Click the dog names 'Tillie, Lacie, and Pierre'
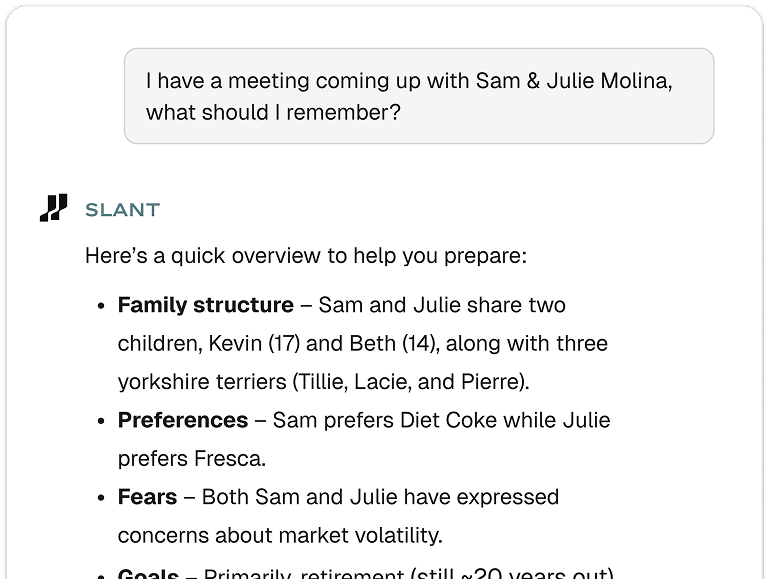 409,382
